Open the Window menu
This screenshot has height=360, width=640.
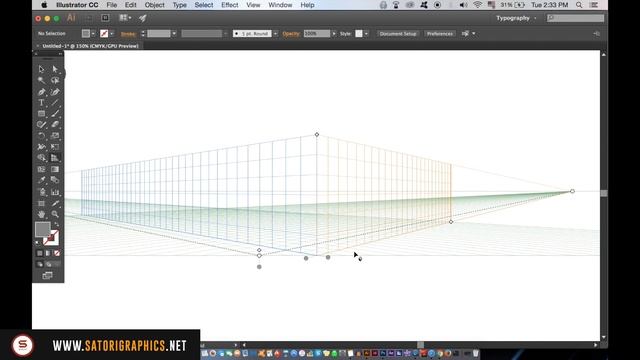[280, 5]
